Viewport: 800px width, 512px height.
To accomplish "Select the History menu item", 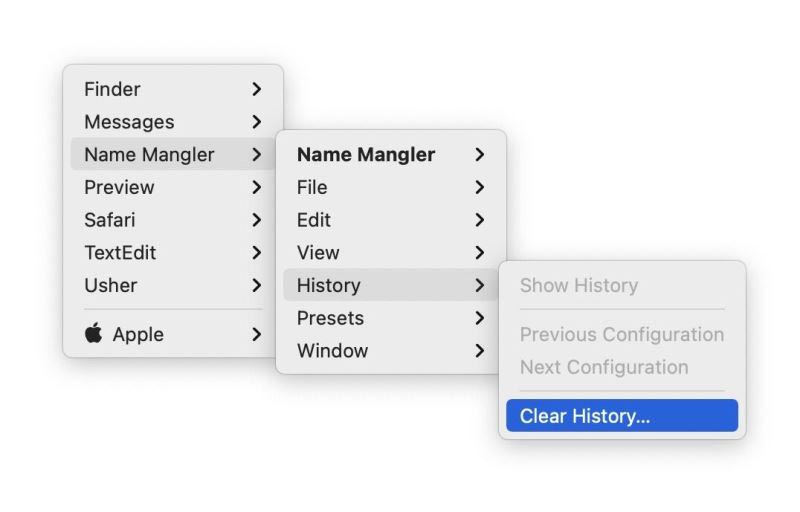I will 391,285.
